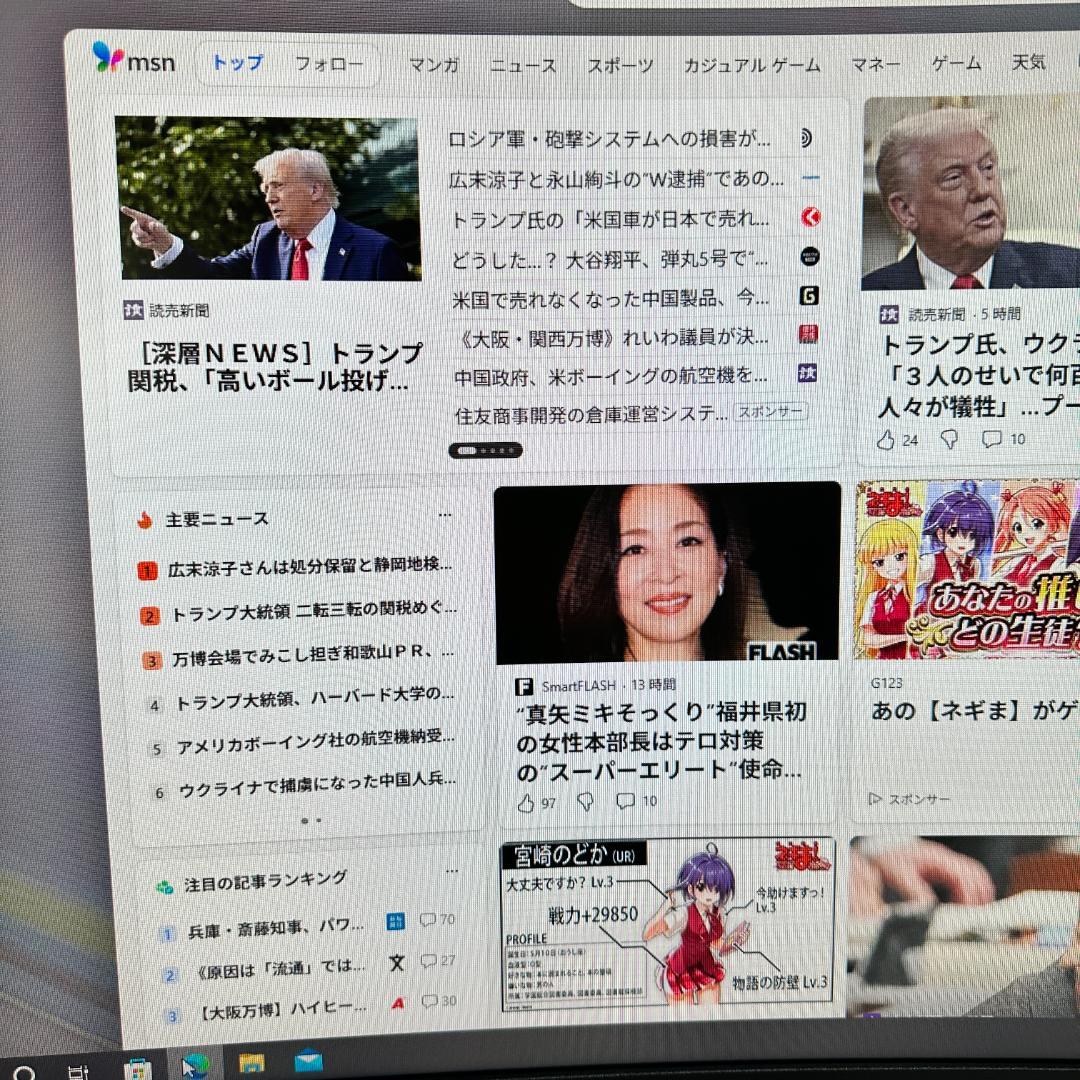Open 広末涼子と永山絢斗 headline

click(616, 179)
